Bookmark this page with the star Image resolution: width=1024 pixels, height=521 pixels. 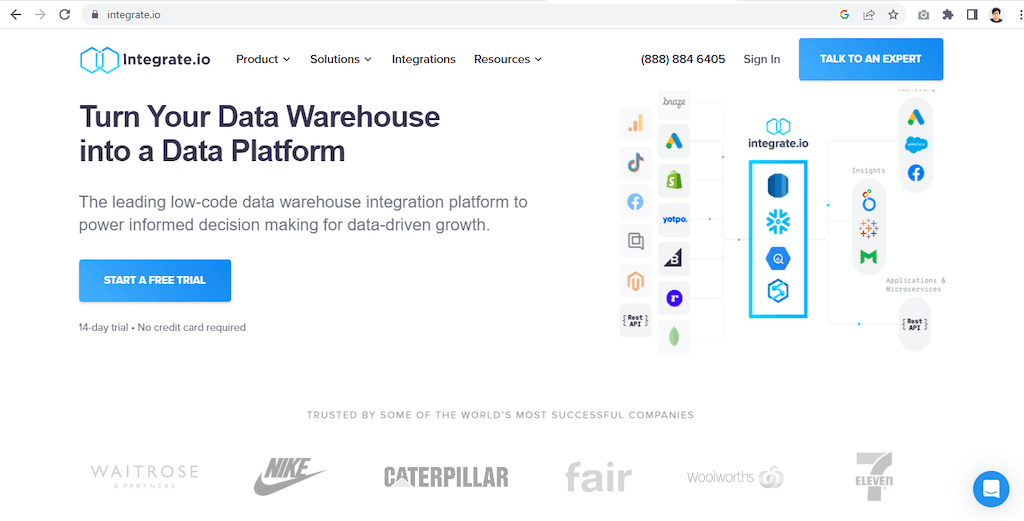[893, 14]
